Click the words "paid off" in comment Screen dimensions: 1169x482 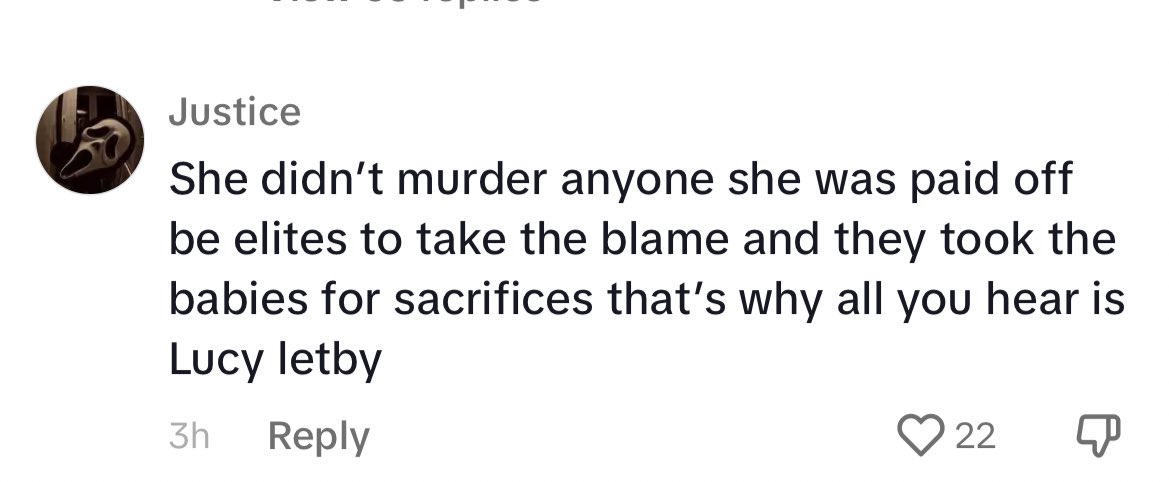pos(991,180)
